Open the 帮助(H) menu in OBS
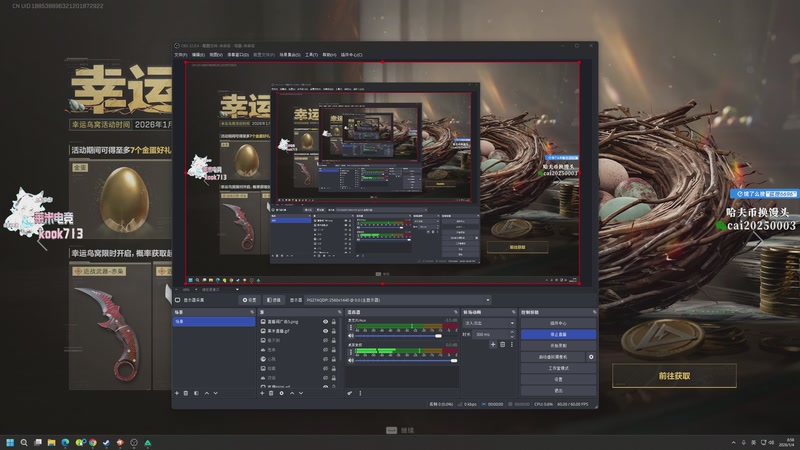The height and width of the screenshot is (450, 800). coord(329,55)
